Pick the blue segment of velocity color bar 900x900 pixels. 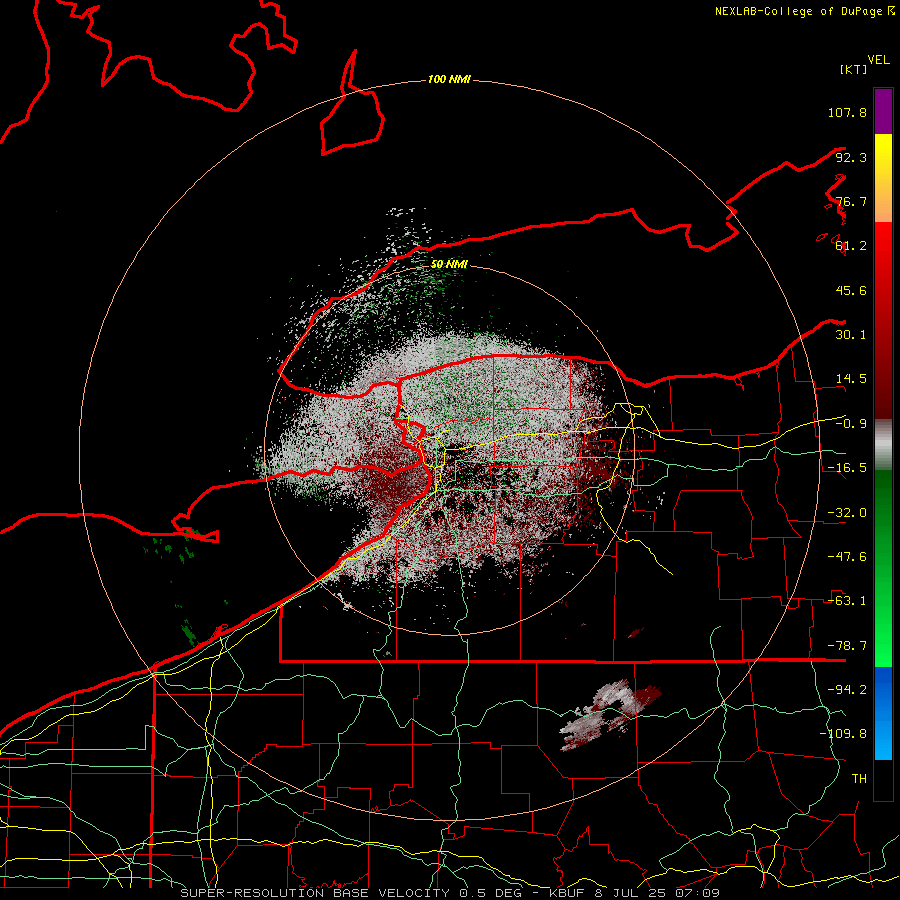tap(883, 713)
